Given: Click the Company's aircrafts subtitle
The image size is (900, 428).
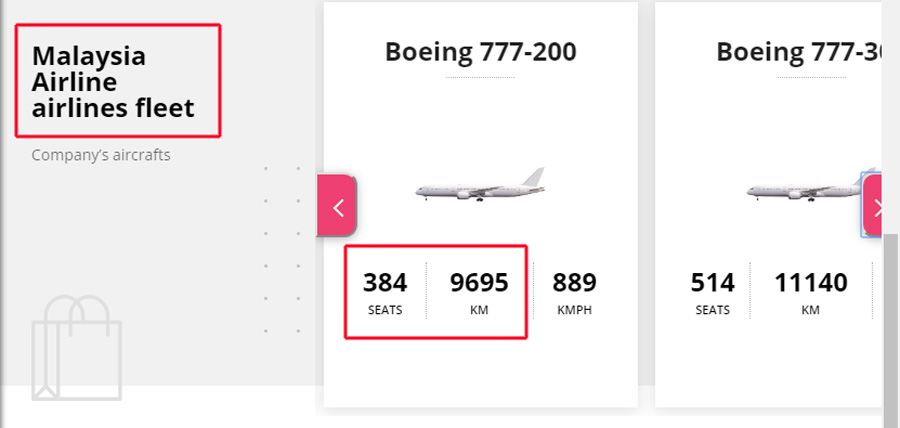Looking at the screenshot, I should click(101, 155).
